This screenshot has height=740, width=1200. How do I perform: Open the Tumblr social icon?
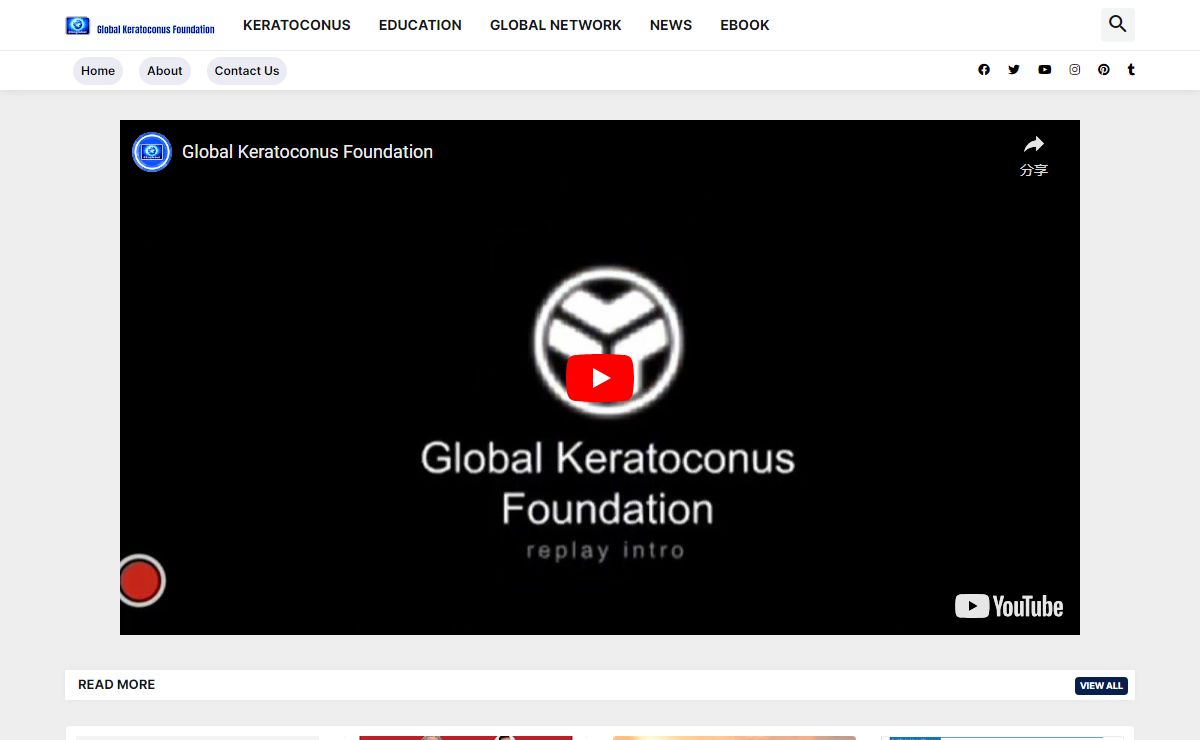click(x=1131, y=70)
